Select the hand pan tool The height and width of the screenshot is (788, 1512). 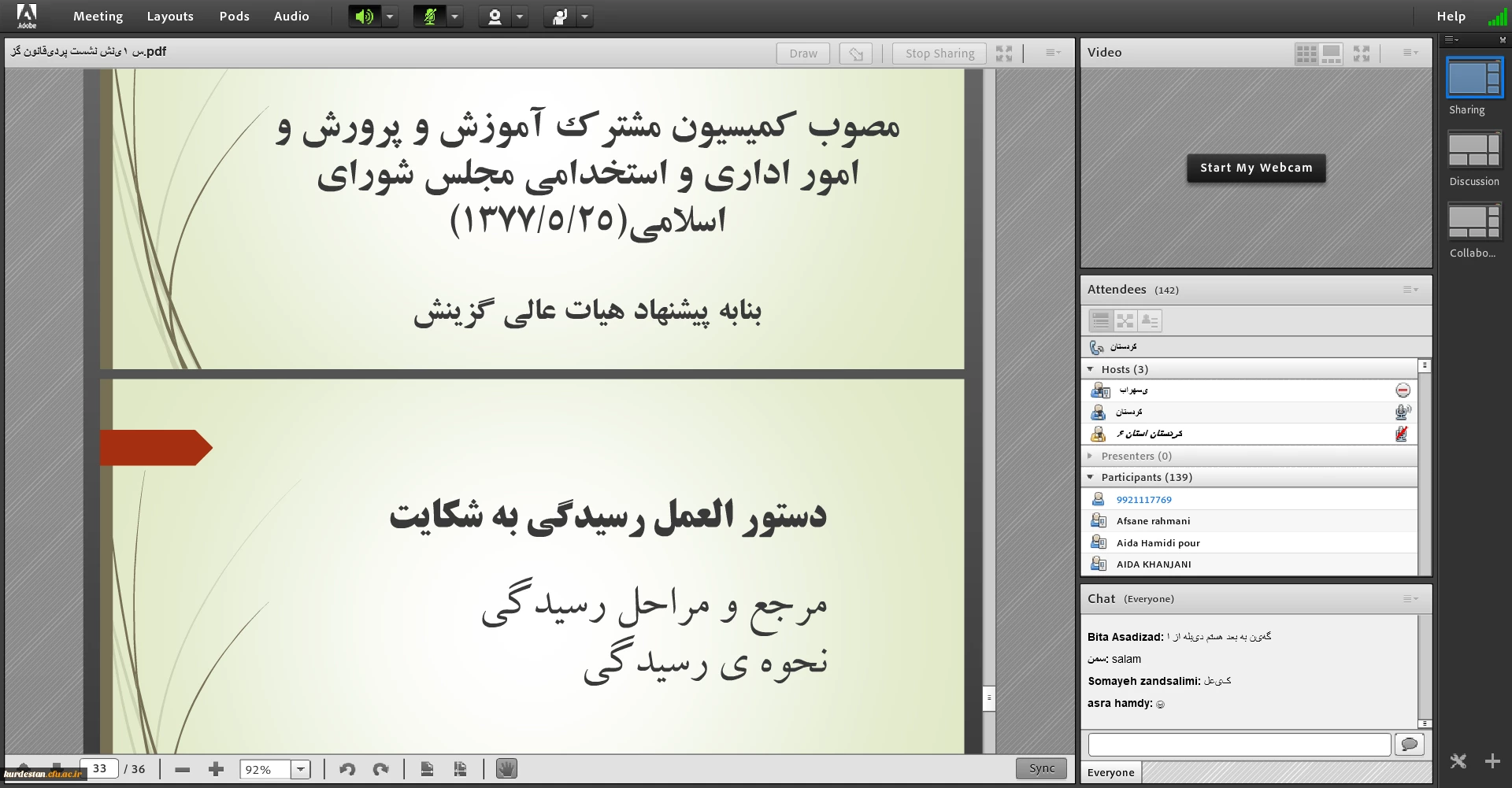pos(506,768)
